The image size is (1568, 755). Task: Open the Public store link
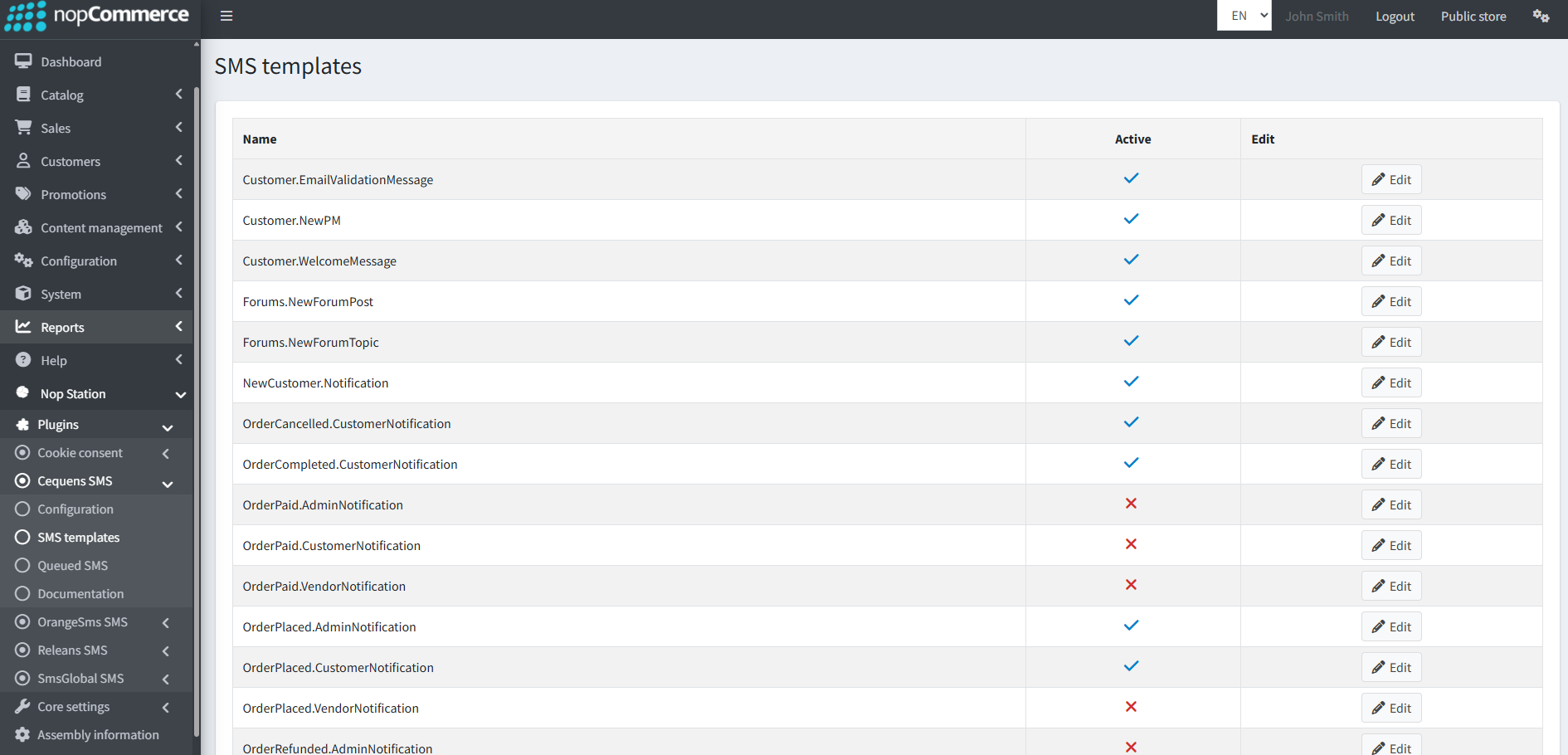point(1473,16)
